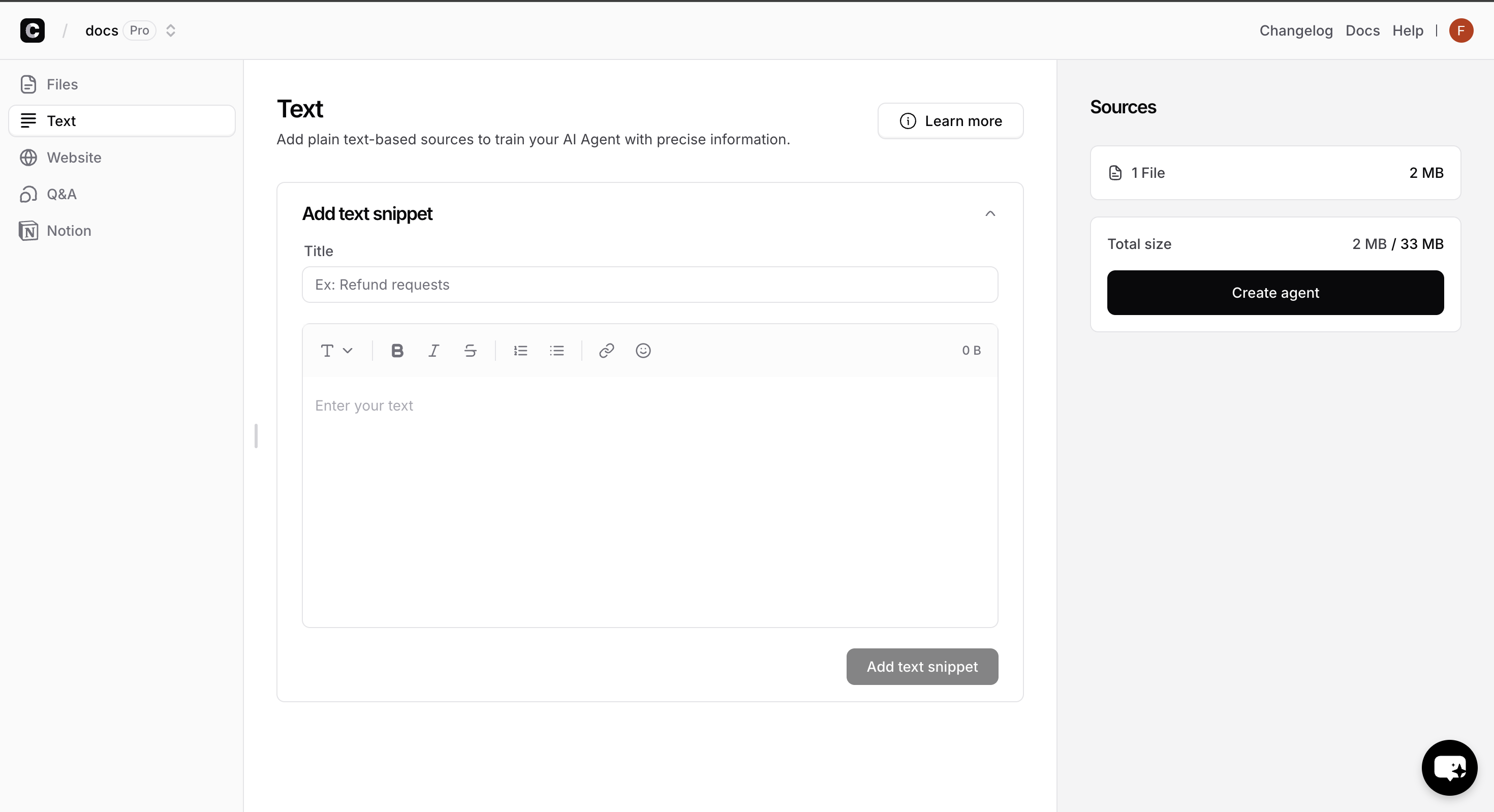
Task: Apply strikethrough formatting
Action: (470, 350)
